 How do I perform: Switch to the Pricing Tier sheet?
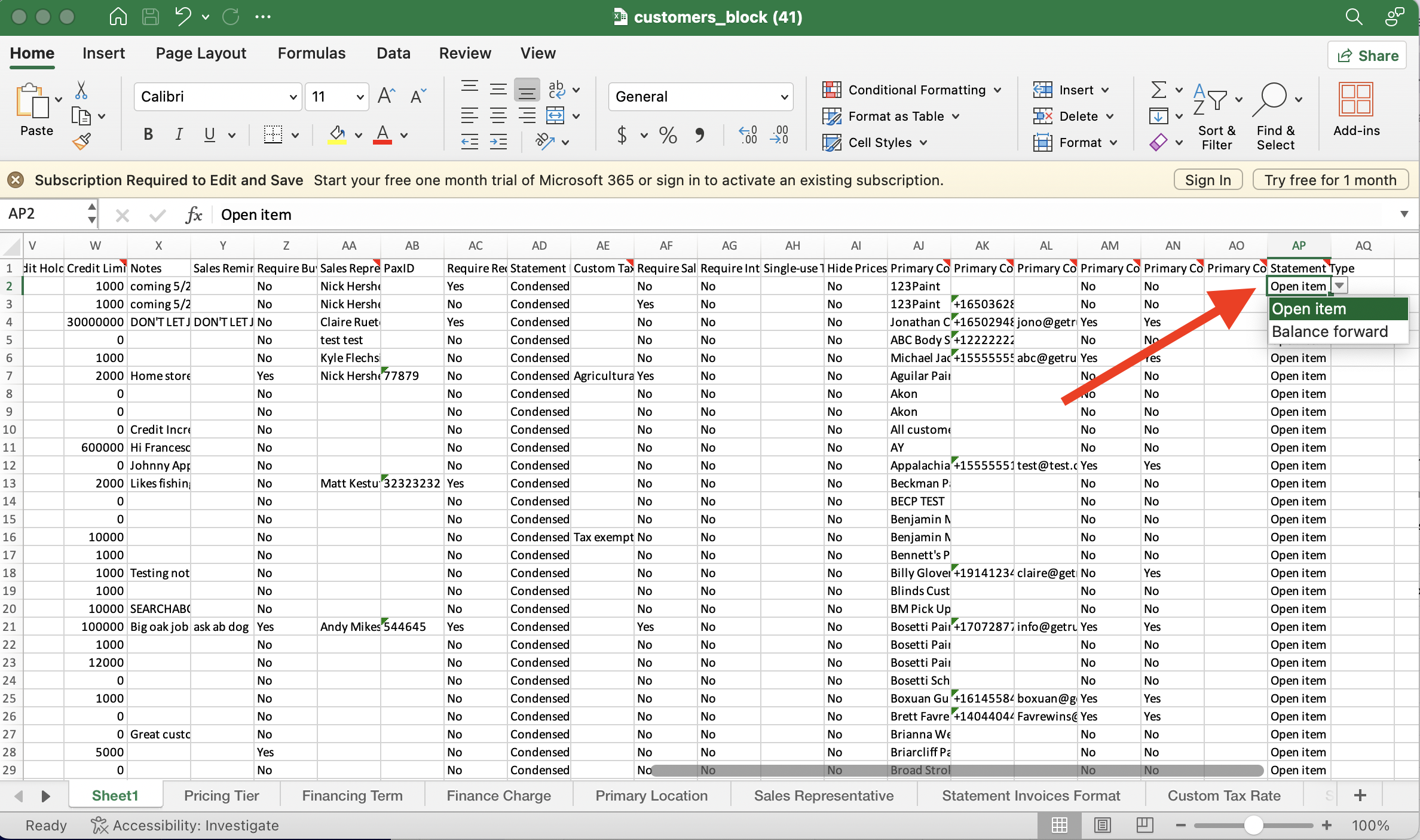(x=221, y=795)
